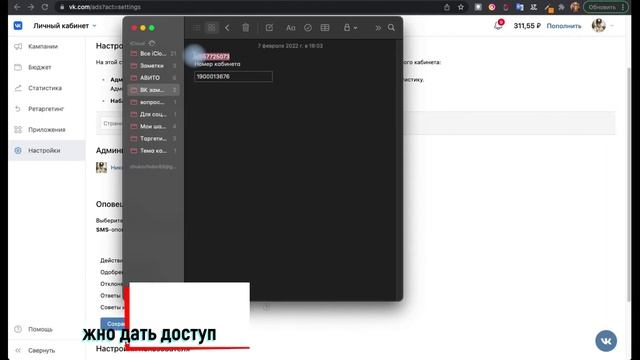Open the VK profile avatar menu

(x=602, y=25)
